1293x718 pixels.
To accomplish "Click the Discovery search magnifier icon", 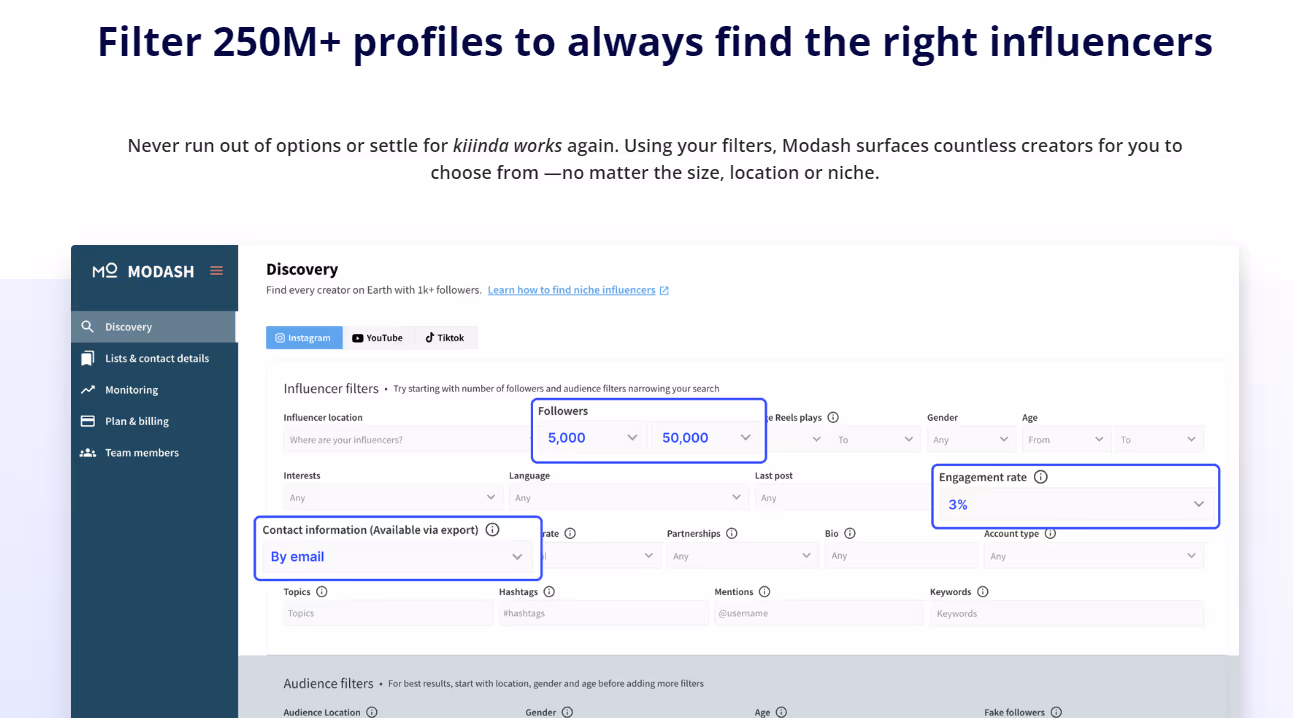I will pos(88,327).
